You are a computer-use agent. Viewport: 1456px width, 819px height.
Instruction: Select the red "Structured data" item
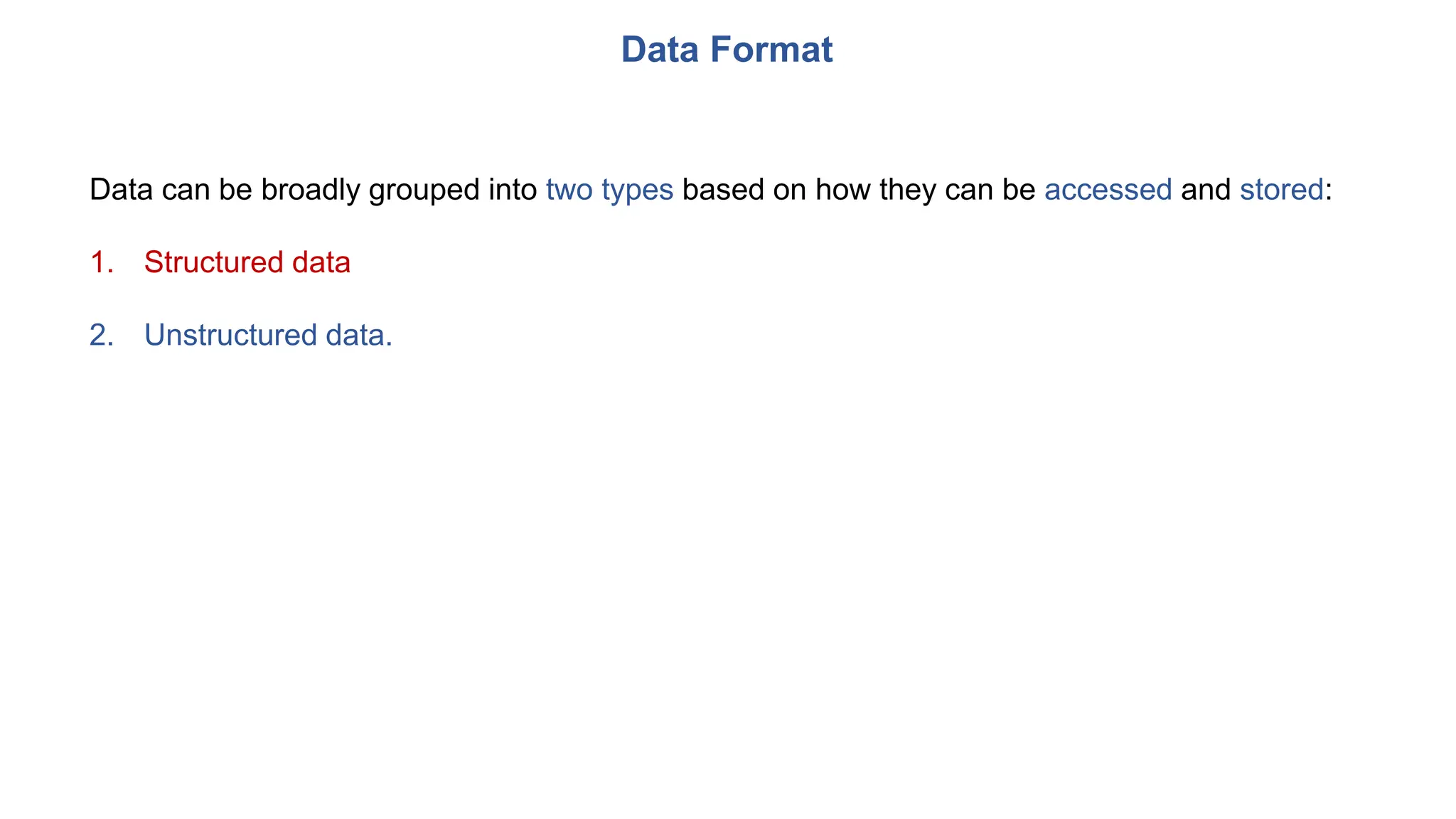tap(247, 262)
